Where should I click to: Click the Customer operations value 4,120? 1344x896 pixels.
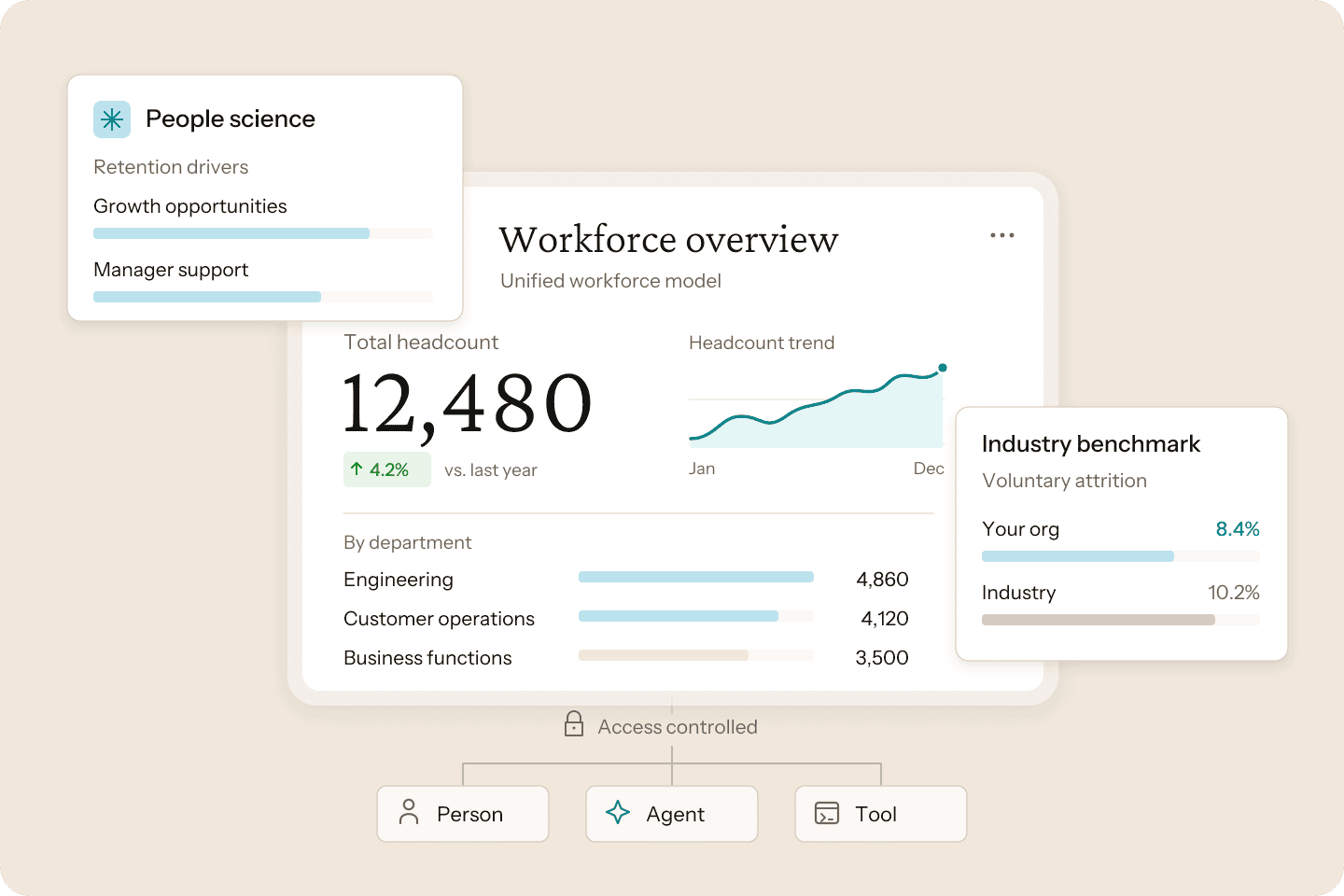885,619
